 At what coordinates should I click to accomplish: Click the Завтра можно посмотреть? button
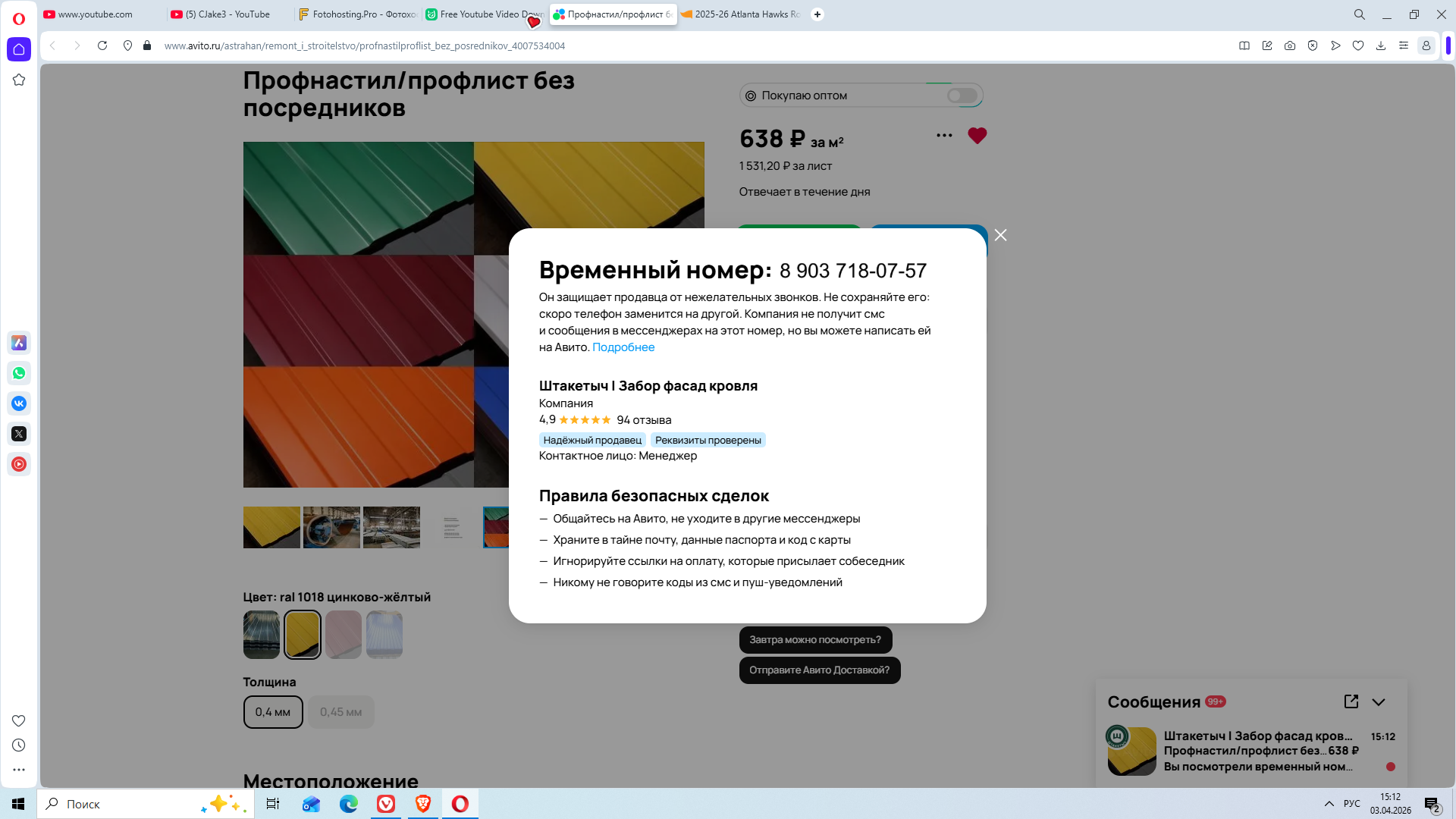click(x=814, y=640)
